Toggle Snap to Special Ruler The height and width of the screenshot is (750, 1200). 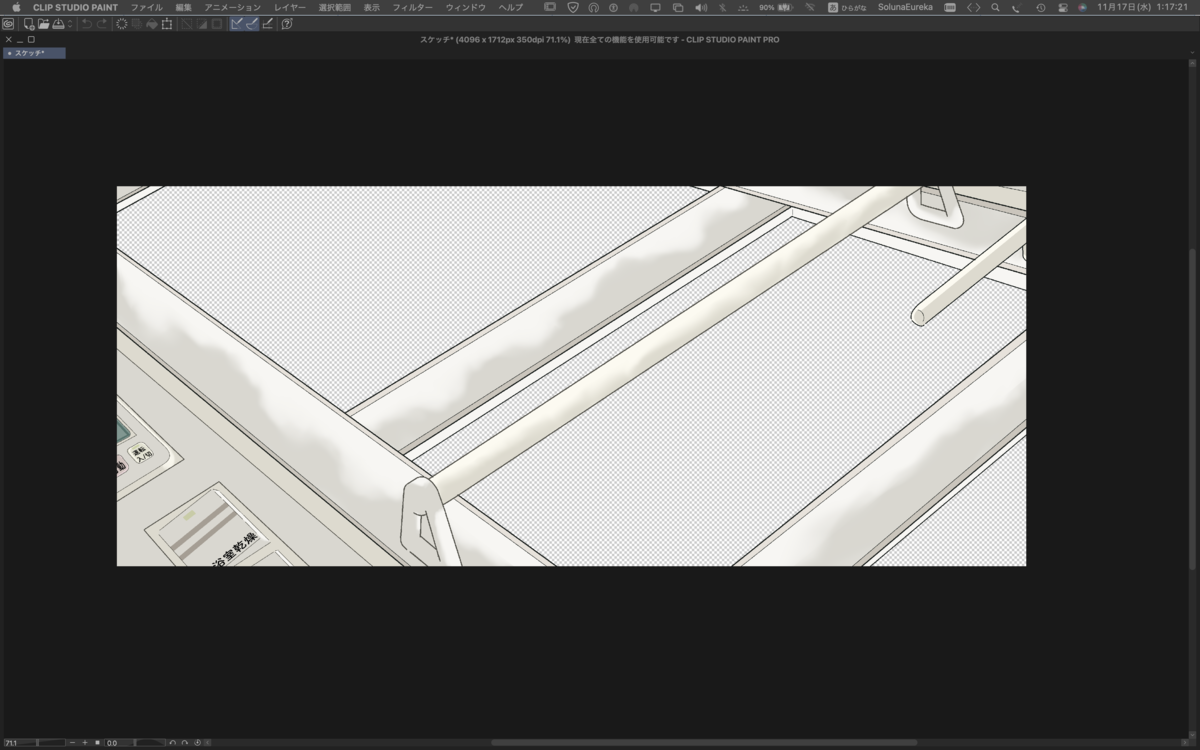[x=252, y=24]
